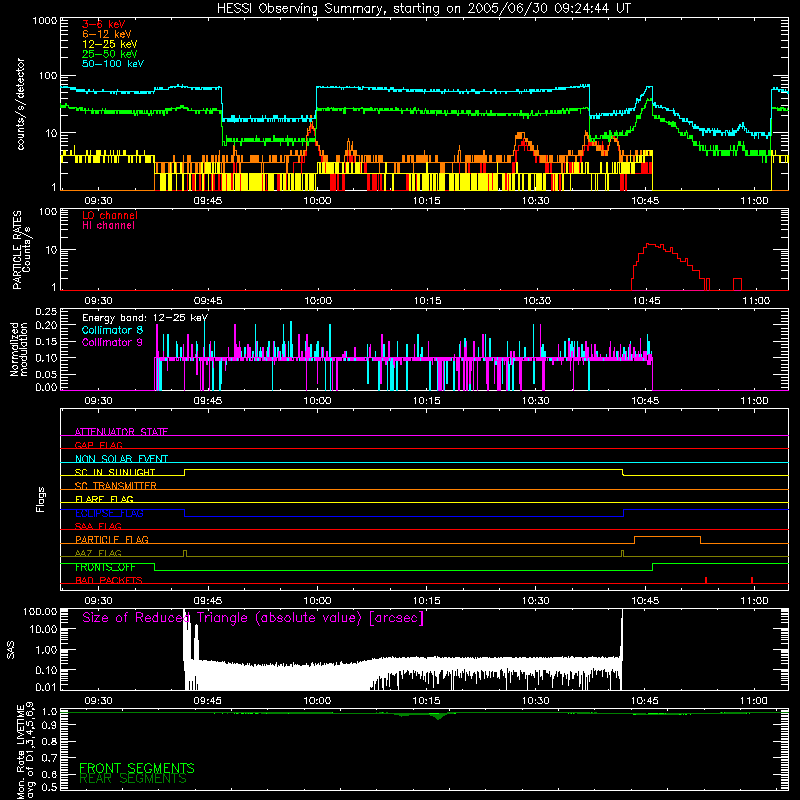Click the PARTICLE_FLAG label

(112, 539)
